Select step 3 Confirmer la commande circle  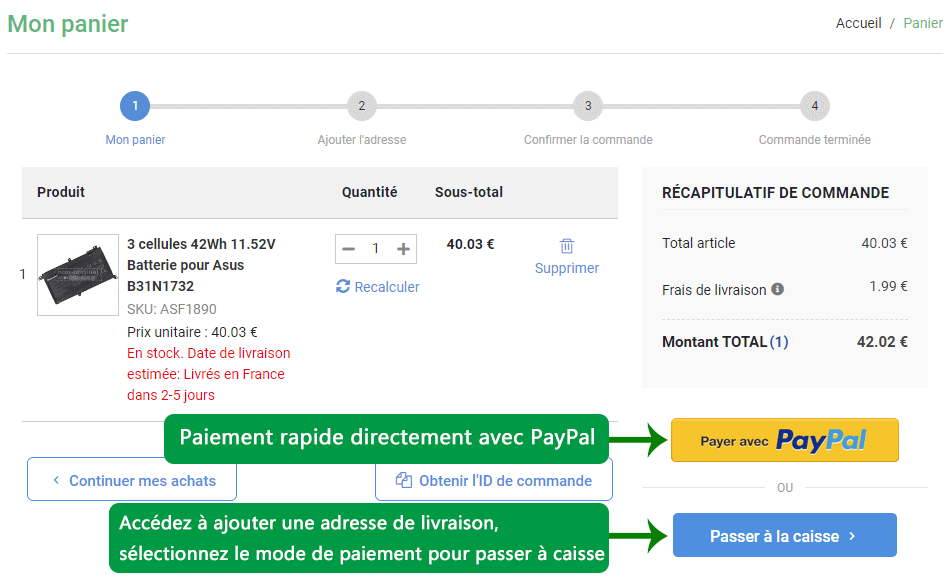click(x=588, y=106)
